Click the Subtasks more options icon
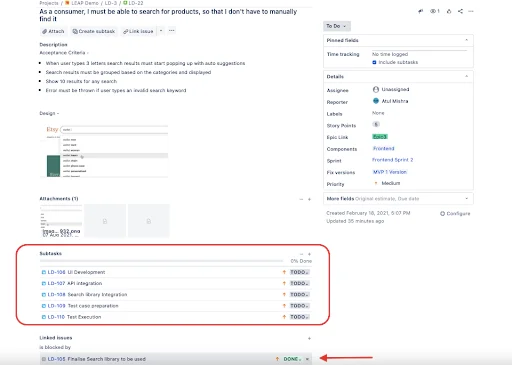This screenshot has width=512, height=365. point(301,254)
